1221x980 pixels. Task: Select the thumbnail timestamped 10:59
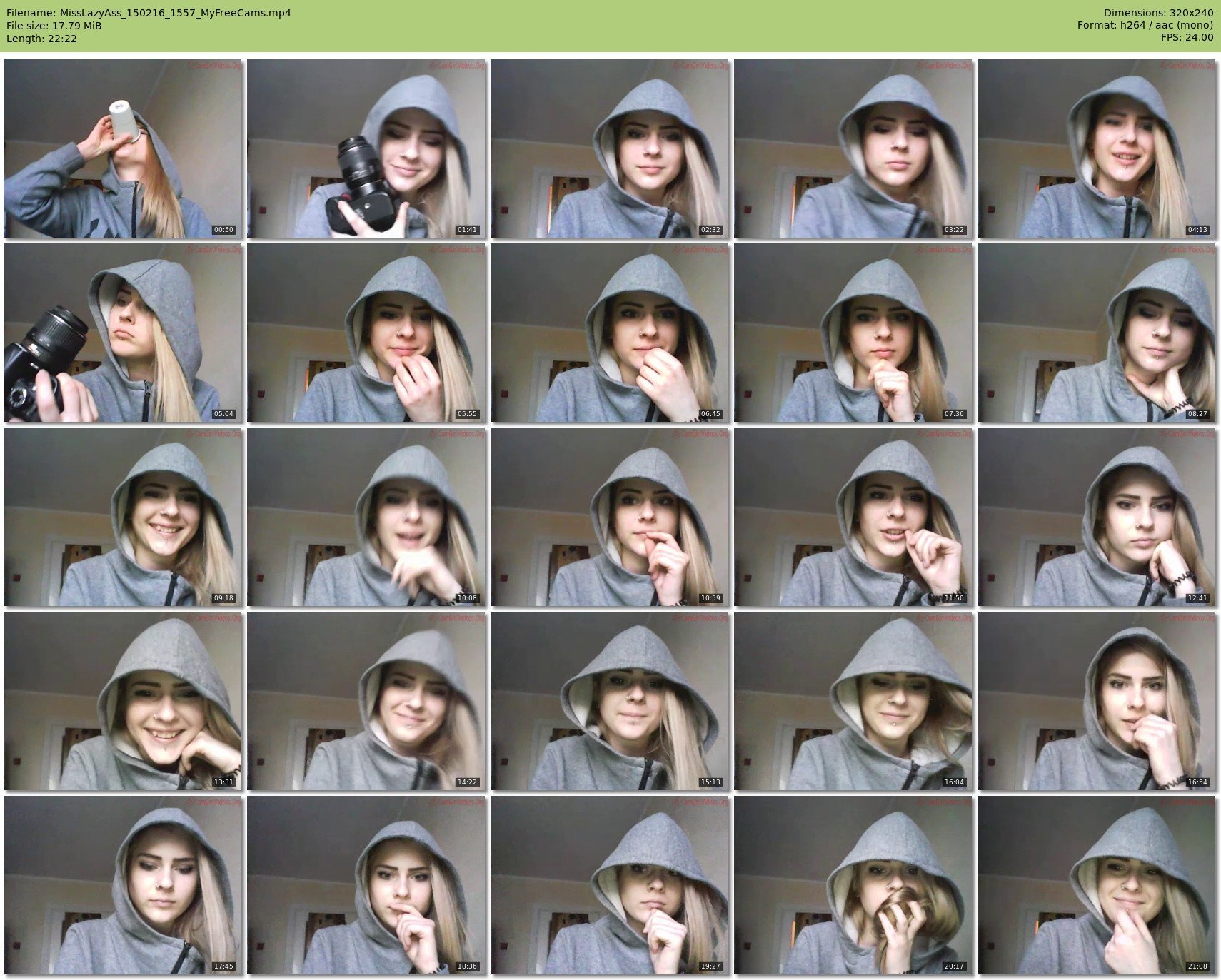[x=610, y=517]
